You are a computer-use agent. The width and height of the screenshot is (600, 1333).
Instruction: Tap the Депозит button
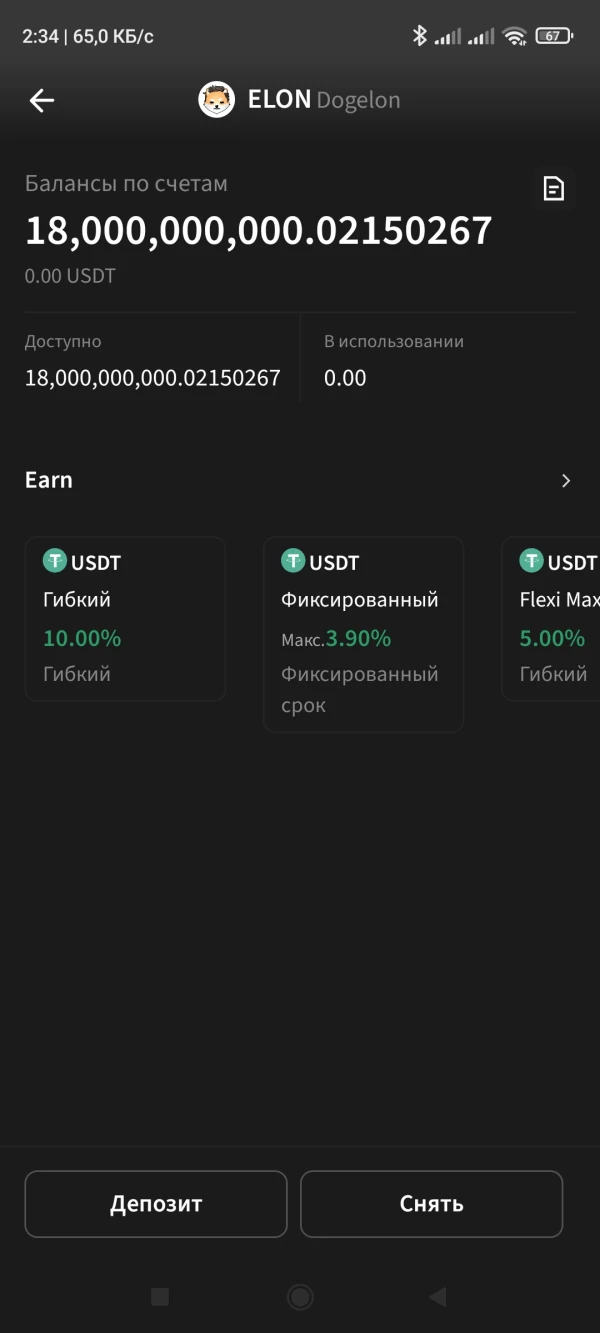point(156,1204)
